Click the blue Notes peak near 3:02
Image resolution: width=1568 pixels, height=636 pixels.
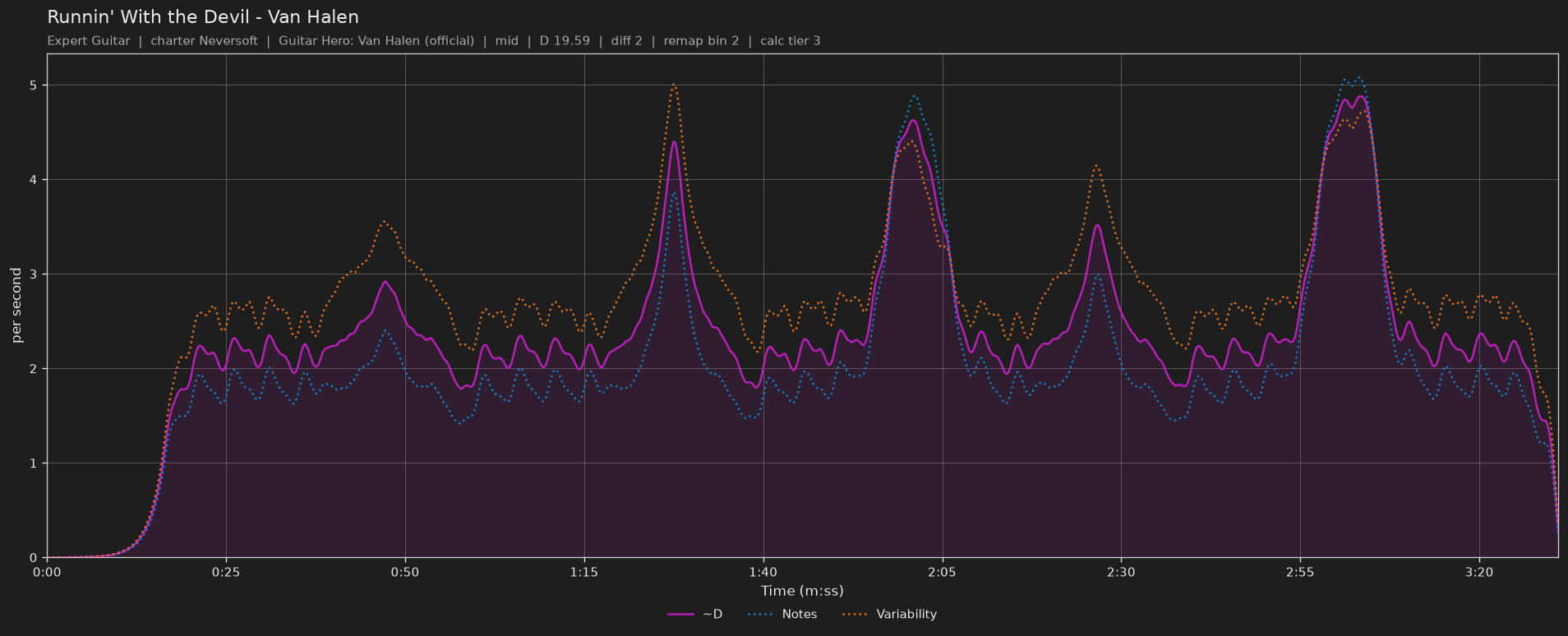pos(1359,78)
